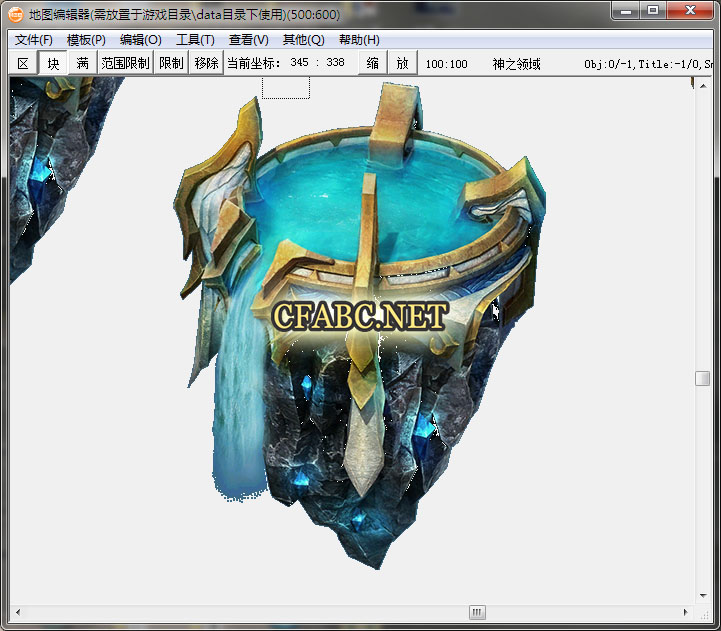Click 缩 to zoom out
This screenshot has width=721, height=631.
coord(372,63)
